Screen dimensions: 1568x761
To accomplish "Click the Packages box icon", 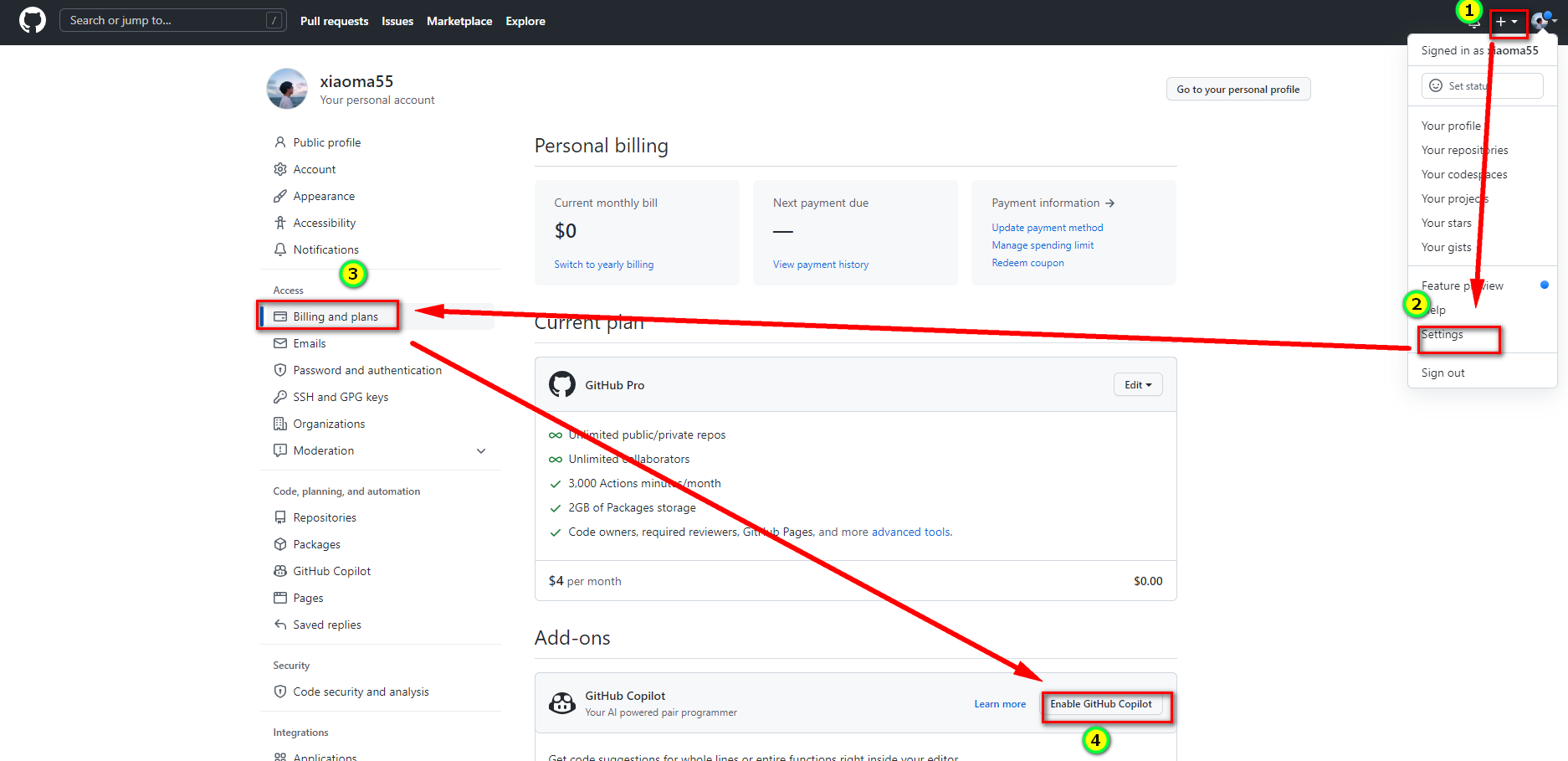I will [280, 544].
